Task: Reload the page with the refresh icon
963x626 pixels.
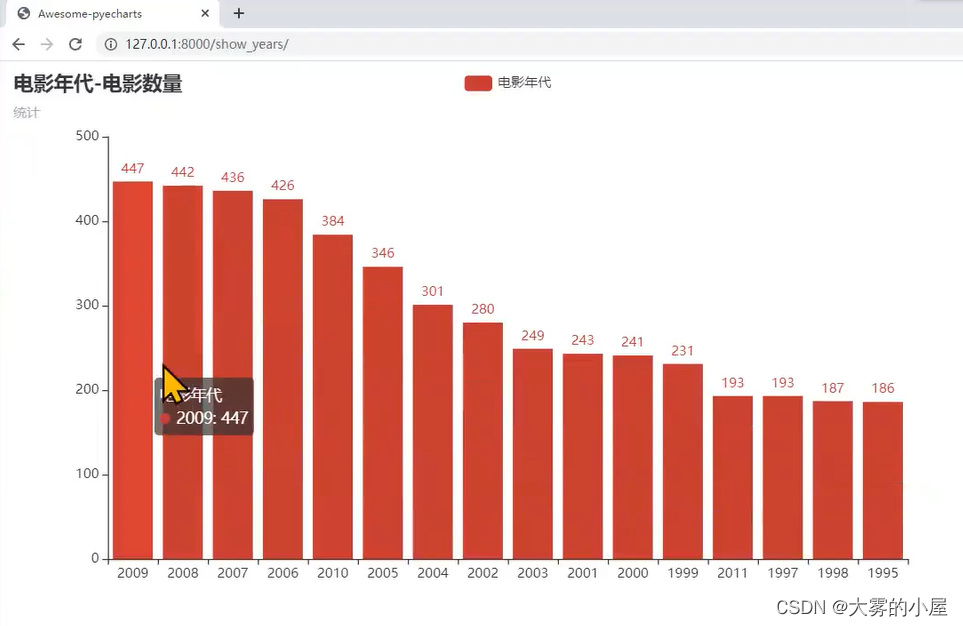Action: tap(76, 44)
